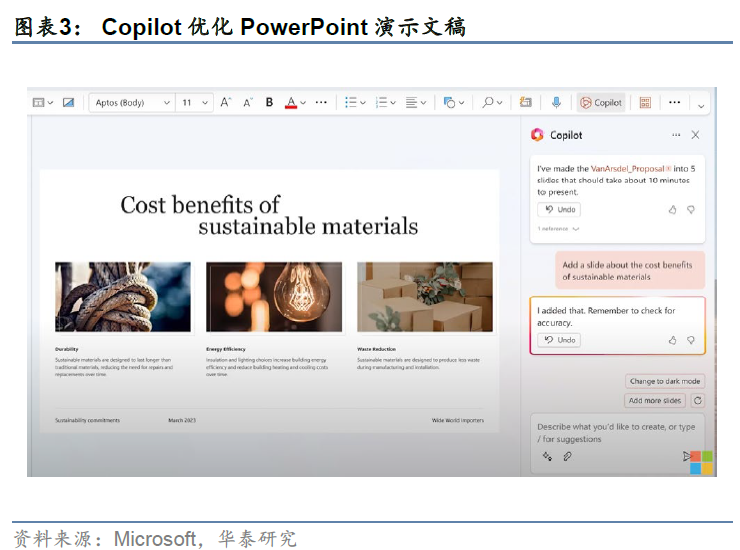Screen dimensions: 740x550
Task: Open more font options ellipsis
Action: (321, 102)
